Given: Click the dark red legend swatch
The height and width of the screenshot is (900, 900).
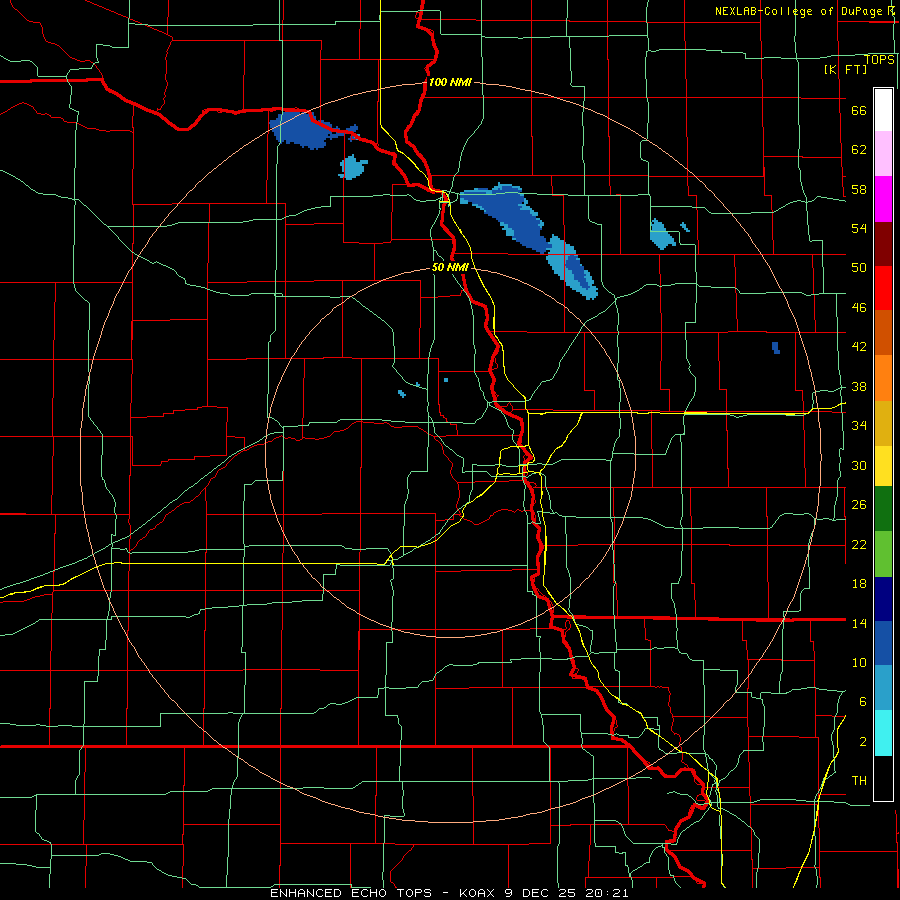Looking at the screenshot, I should [x=883, y=244].
